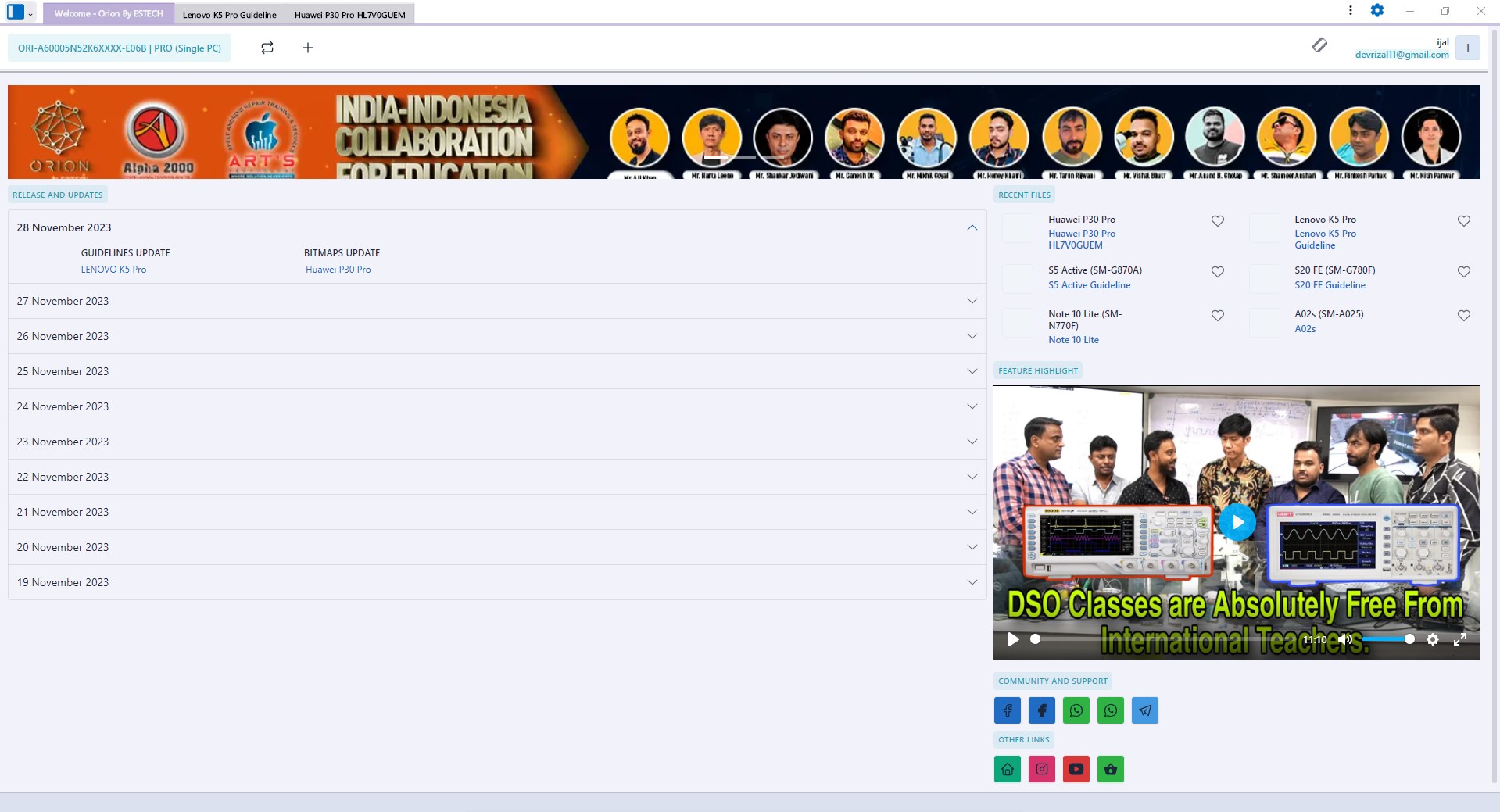Click the small play button in video controls

tap(1013, 639)
